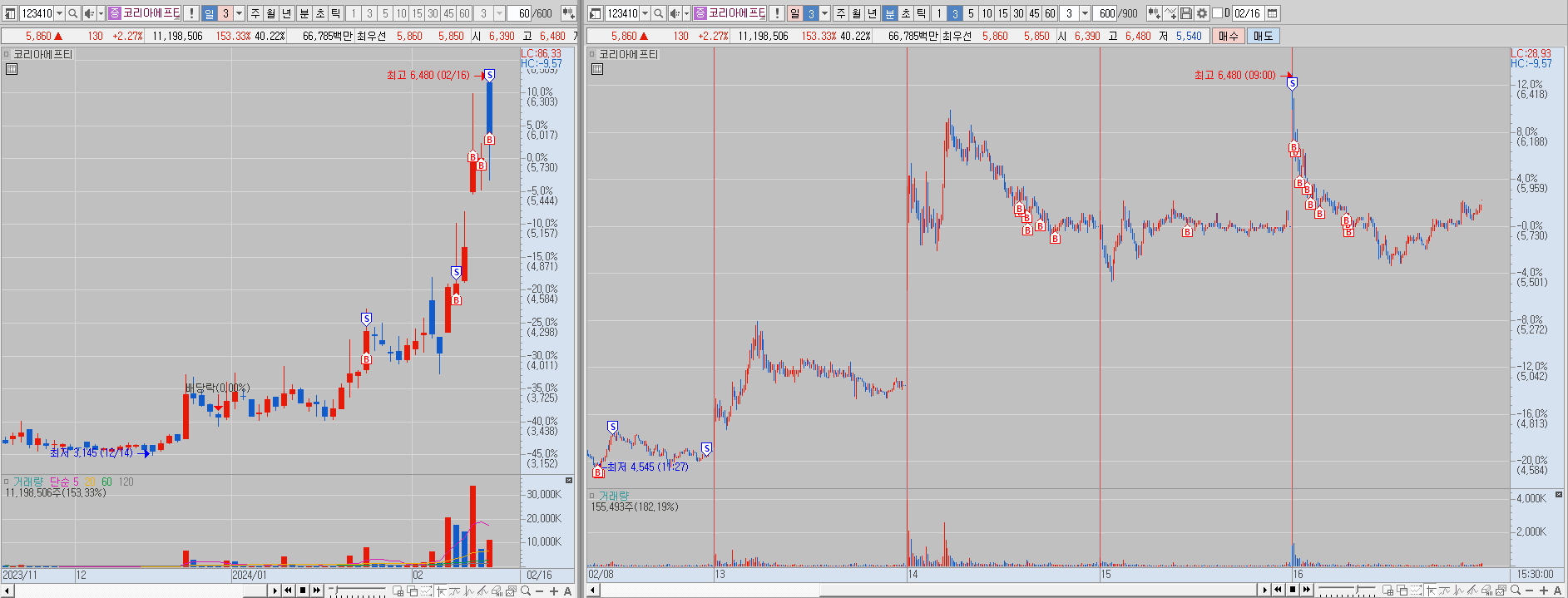Open the sound options dropdown arrow in left chart
The height and width of the screenshot is (598, 1568).
[101, 13]
